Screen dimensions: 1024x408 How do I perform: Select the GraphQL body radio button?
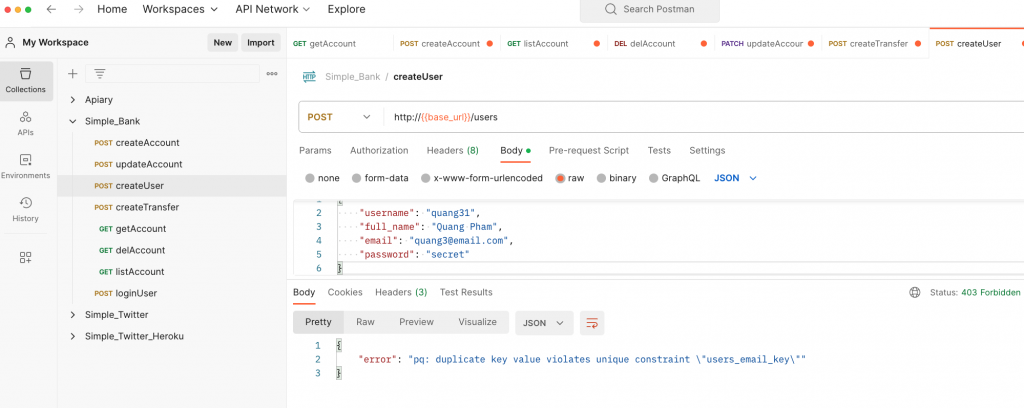[x=654, y=178]
